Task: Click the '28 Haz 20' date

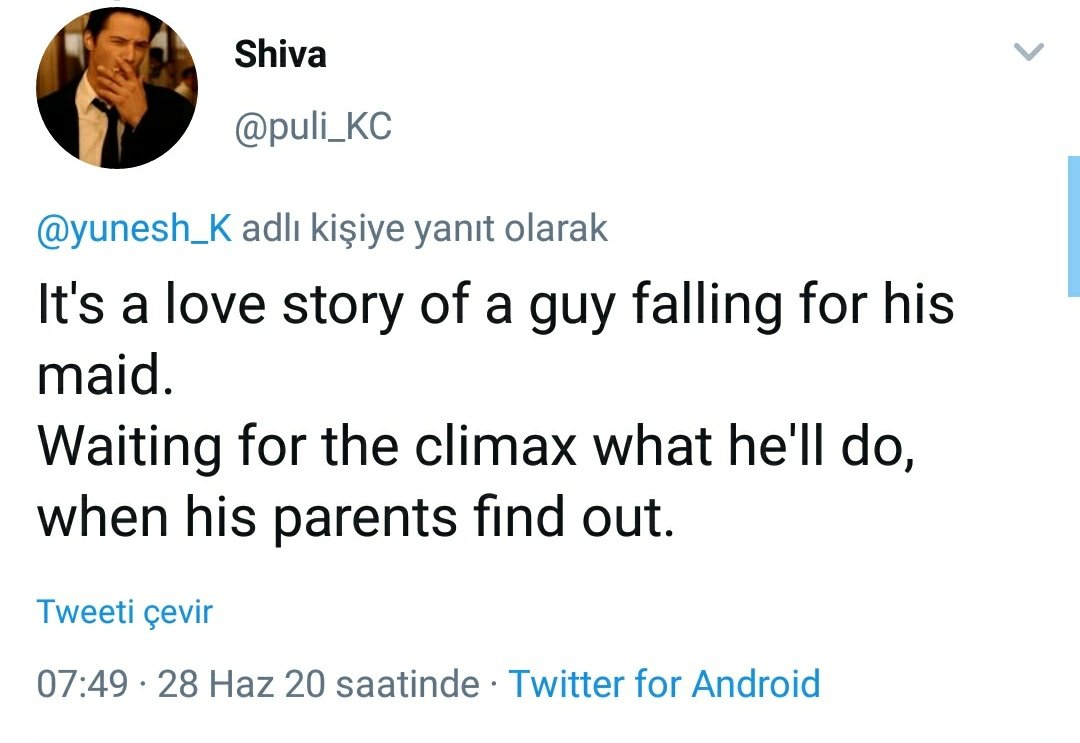Action: click(242, 684)
